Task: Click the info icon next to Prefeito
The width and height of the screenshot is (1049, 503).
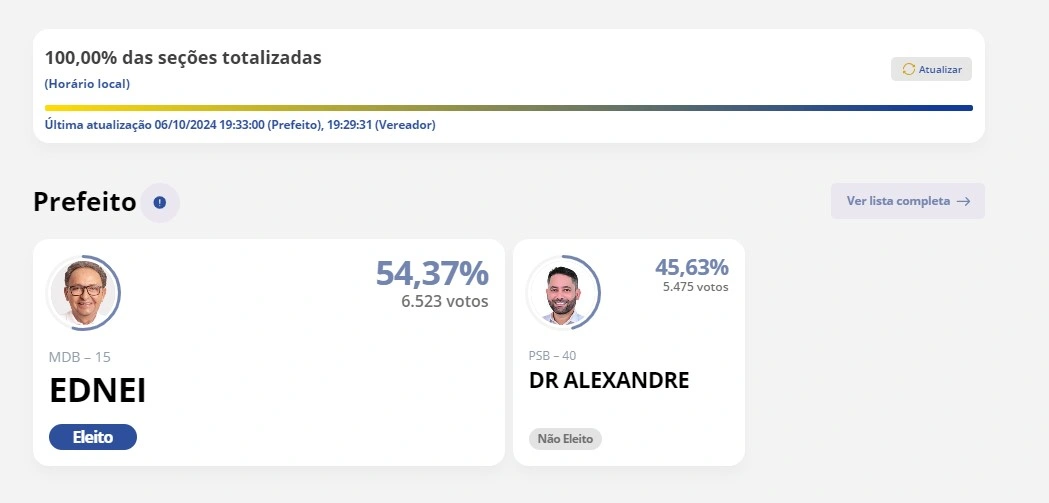Action: (x=160, y=203)
